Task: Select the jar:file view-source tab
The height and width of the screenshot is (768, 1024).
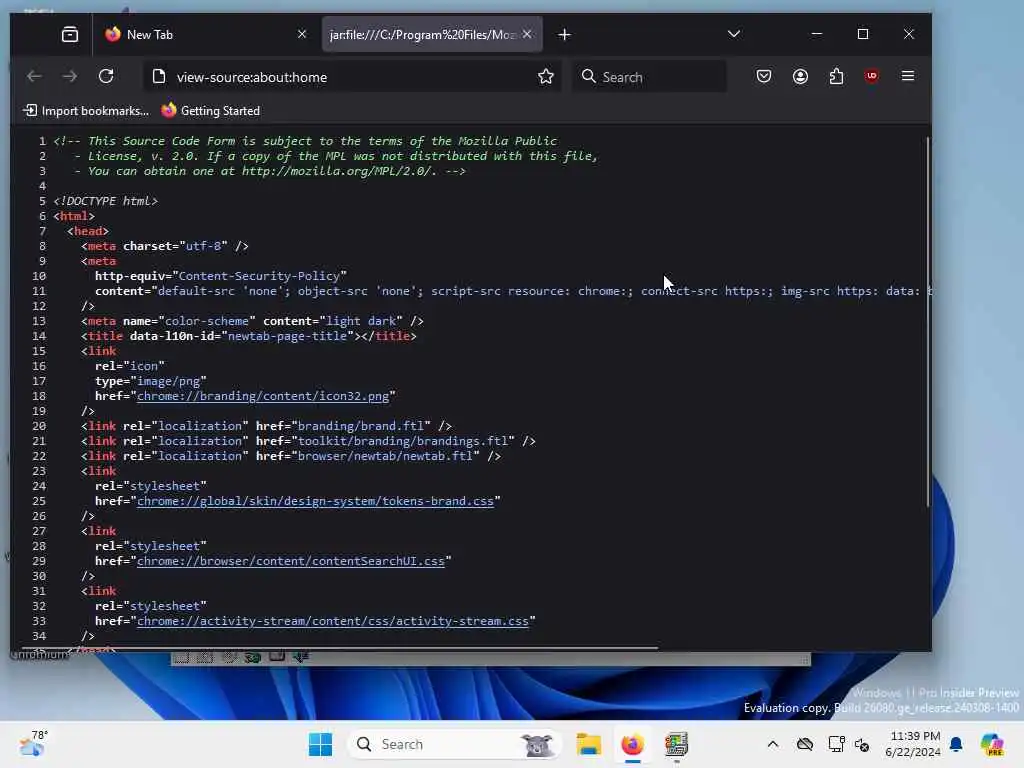Action: pyautogui.click(x=432, y=34)
